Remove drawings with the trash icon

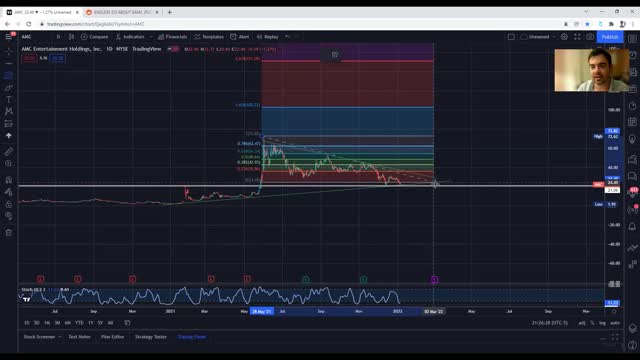coord(9,233)
